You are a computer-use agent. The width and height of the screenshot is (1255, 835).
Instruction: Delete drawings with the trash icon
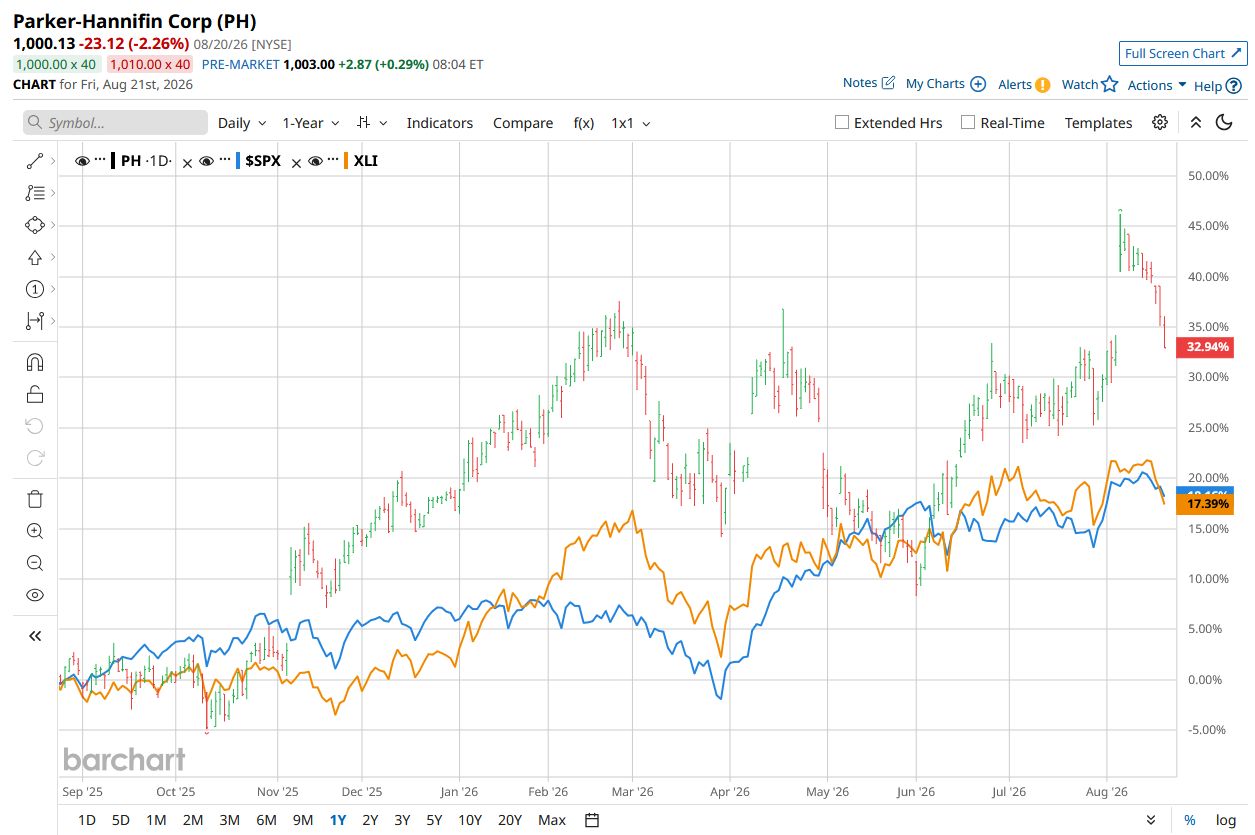pyautogui.click(x=34, y=499)
